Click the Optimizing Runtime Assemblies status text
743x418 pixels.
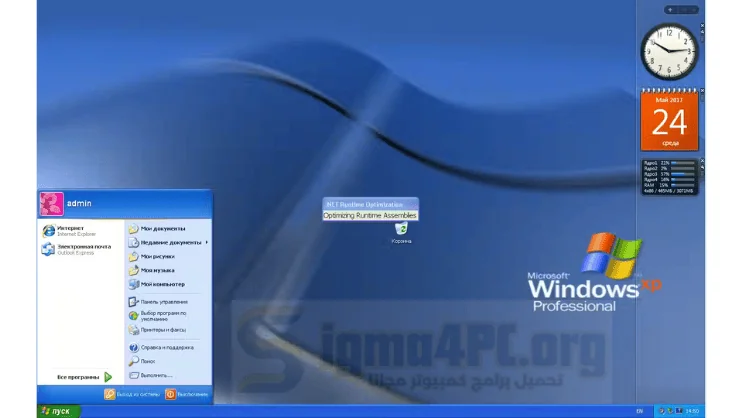pyautogui.click(x=370, y=216)
